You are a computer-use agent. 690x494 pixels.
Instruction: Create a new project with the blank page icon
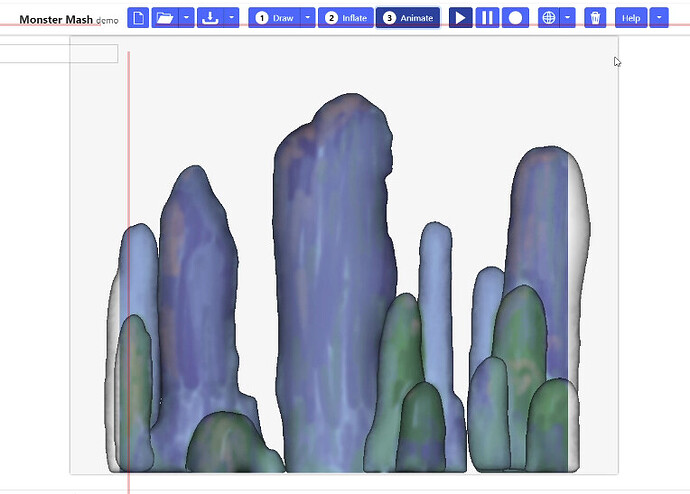(138, 18)
